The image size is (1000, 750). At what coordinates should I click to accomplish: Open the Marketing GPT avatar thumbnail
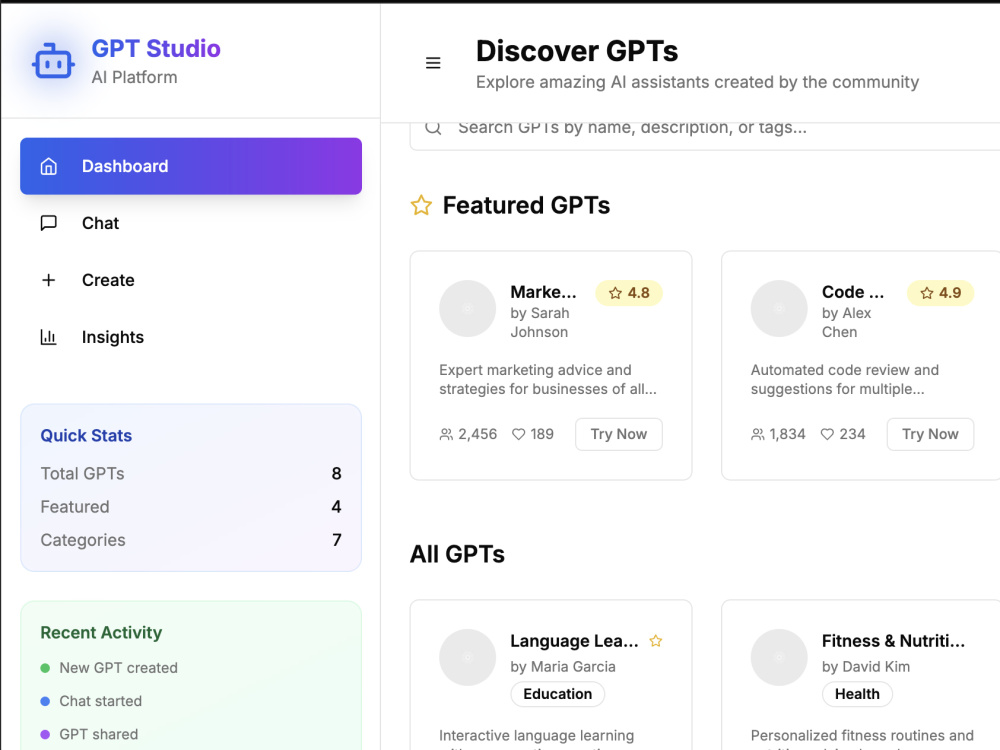click(467, 309)
